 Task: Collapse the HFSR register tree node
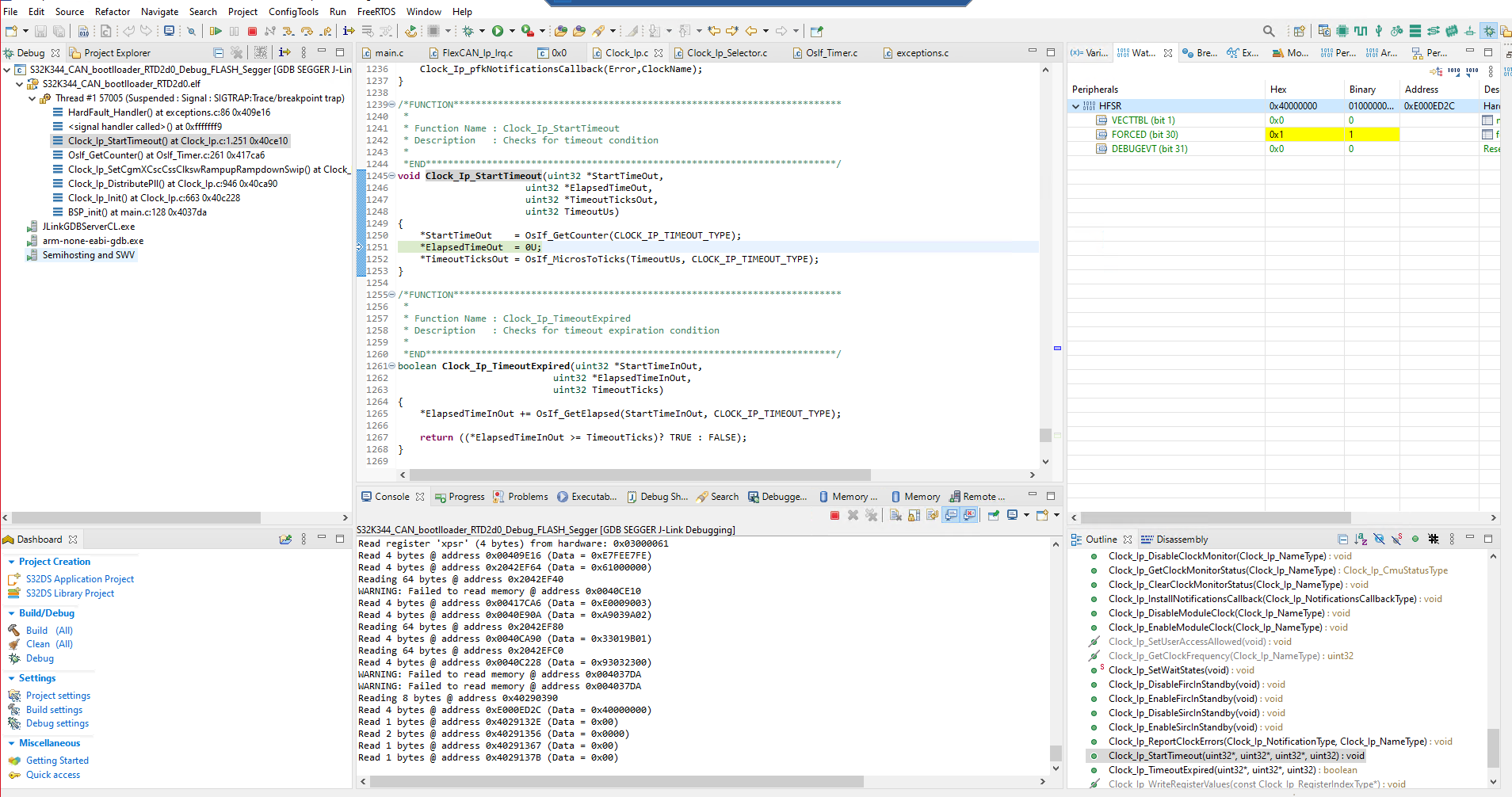click(x=1075, y=106)
